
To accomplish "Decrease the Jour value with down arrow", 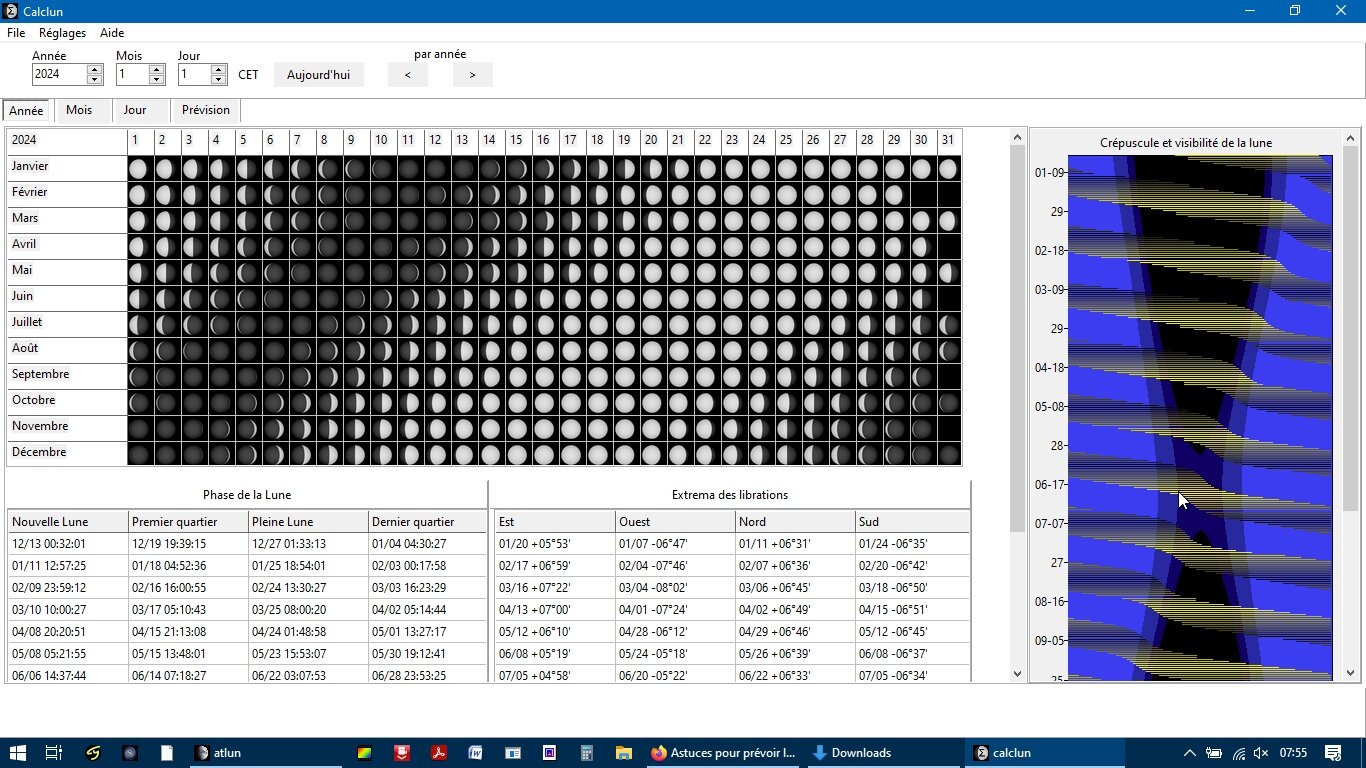I will [219, 79].
